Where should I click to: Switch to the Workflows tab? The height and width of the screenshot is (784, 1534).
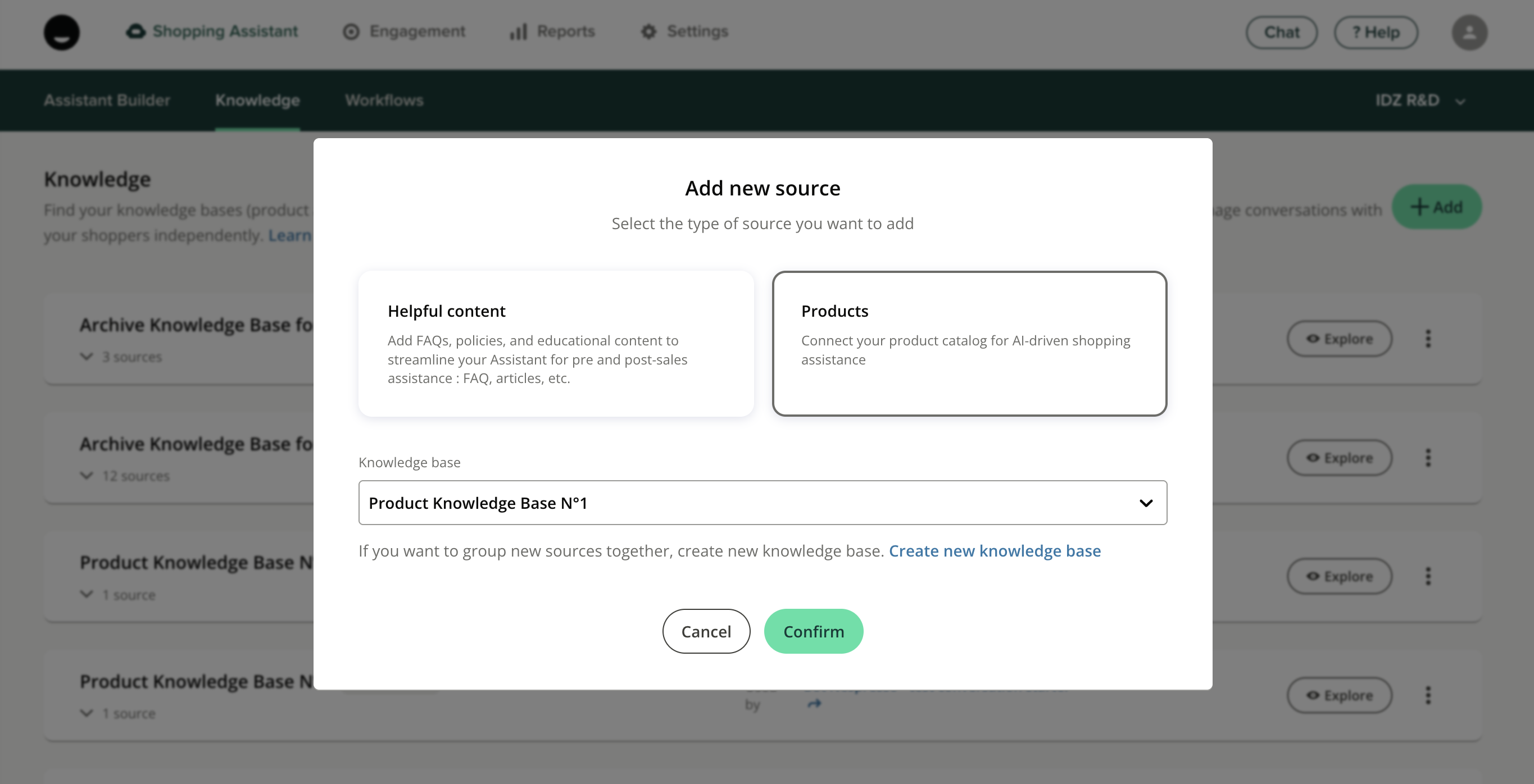point(384,101)
